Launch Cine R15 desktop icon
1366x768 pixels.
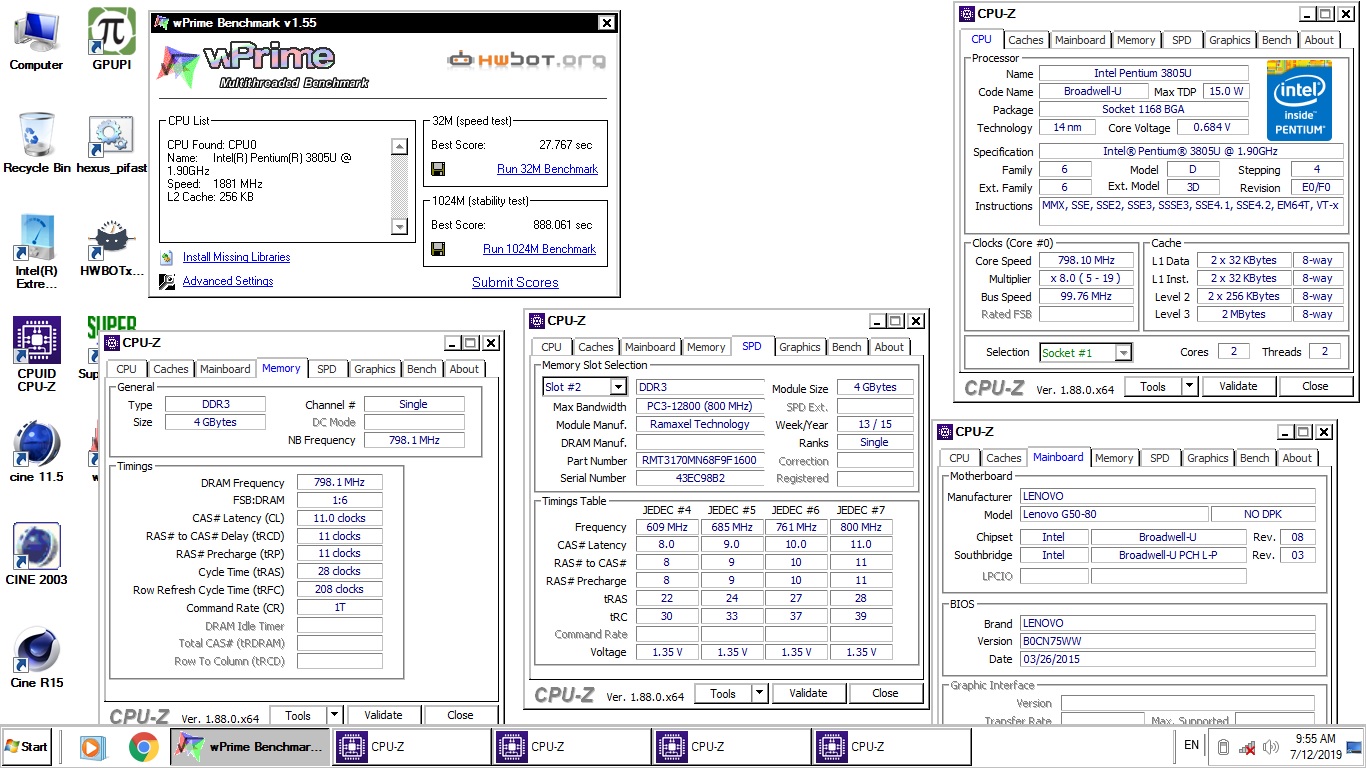36,657
